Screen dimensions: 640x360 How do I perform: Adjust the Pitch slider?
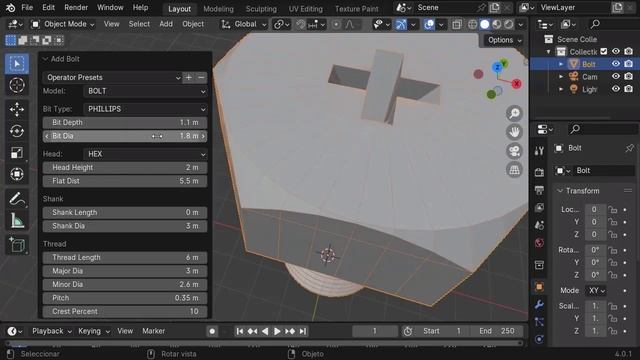[125, 298]
